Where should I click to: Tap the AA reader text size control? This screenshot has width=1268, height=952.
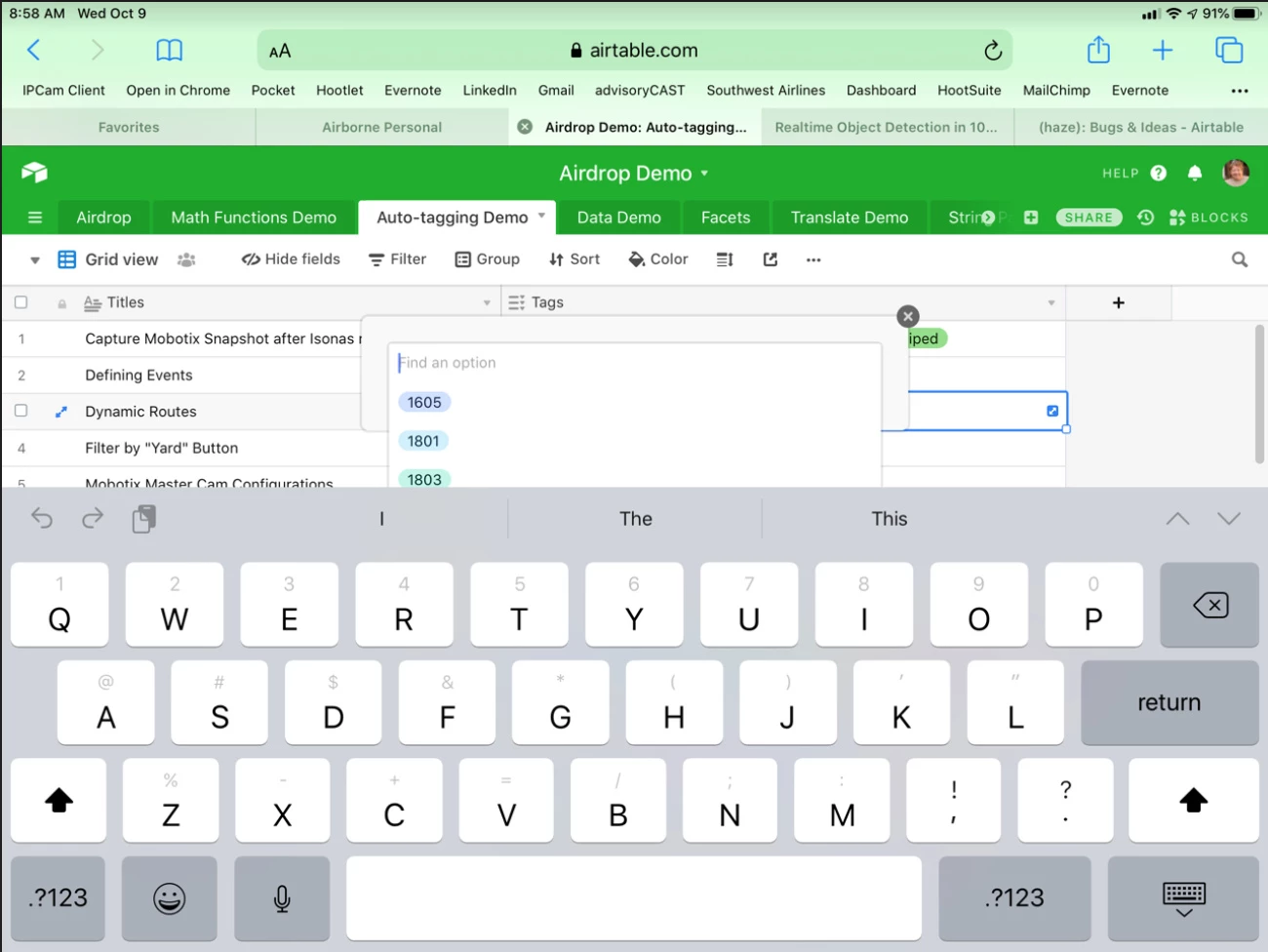[x=280, y=51]
